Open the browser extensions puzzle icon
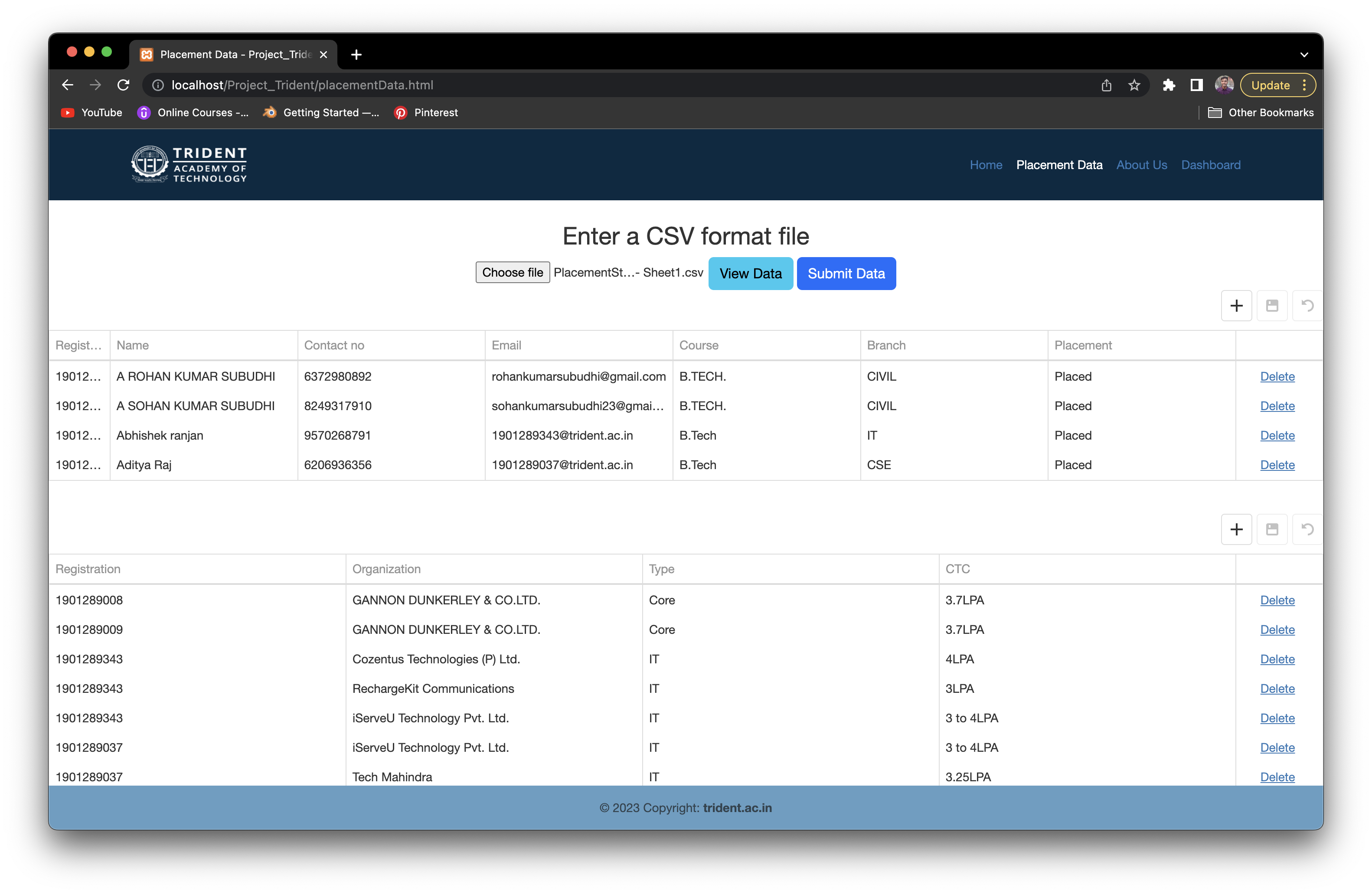 coord(1169,85)
